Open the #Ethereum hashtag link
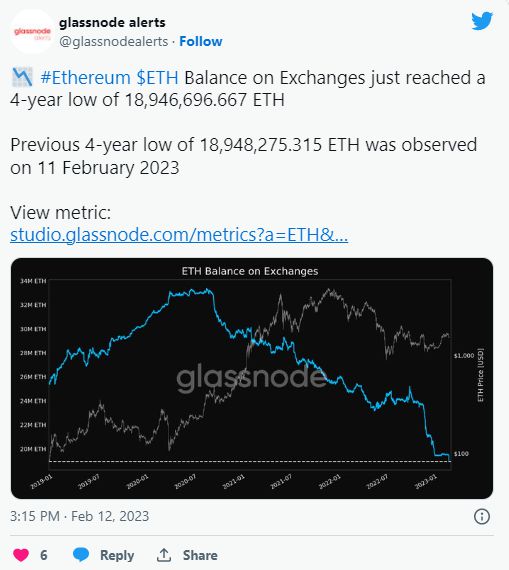The width and height of the screenshot is (509, 570). point(85,78)
